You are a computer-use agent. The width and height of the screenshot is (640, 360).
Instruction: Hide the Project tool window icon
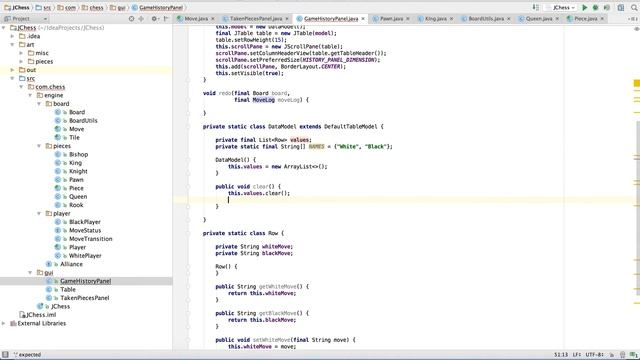click(x=166, y=19)
